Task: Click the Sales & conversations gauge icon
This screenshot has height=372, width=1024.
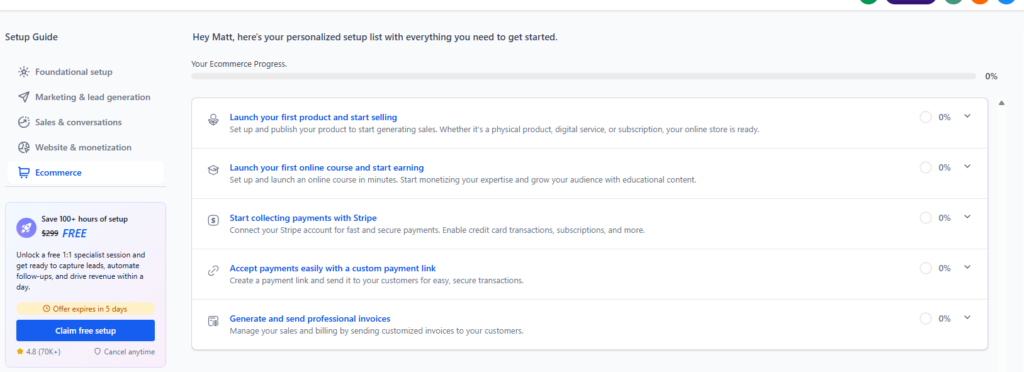Action: (24, 122)
